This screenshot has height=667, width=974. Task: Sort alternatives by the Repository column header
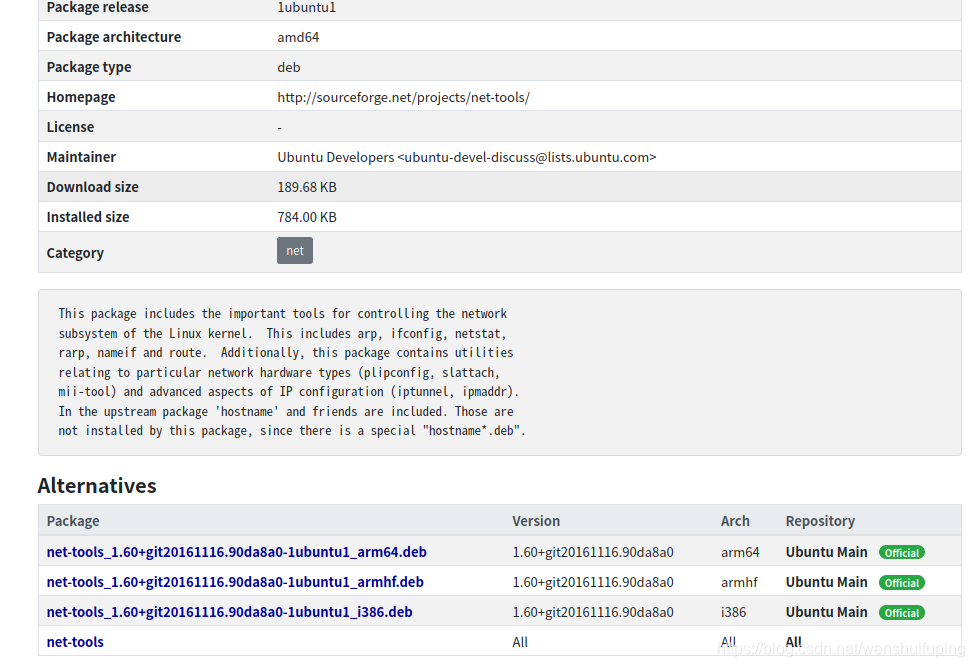820,520
